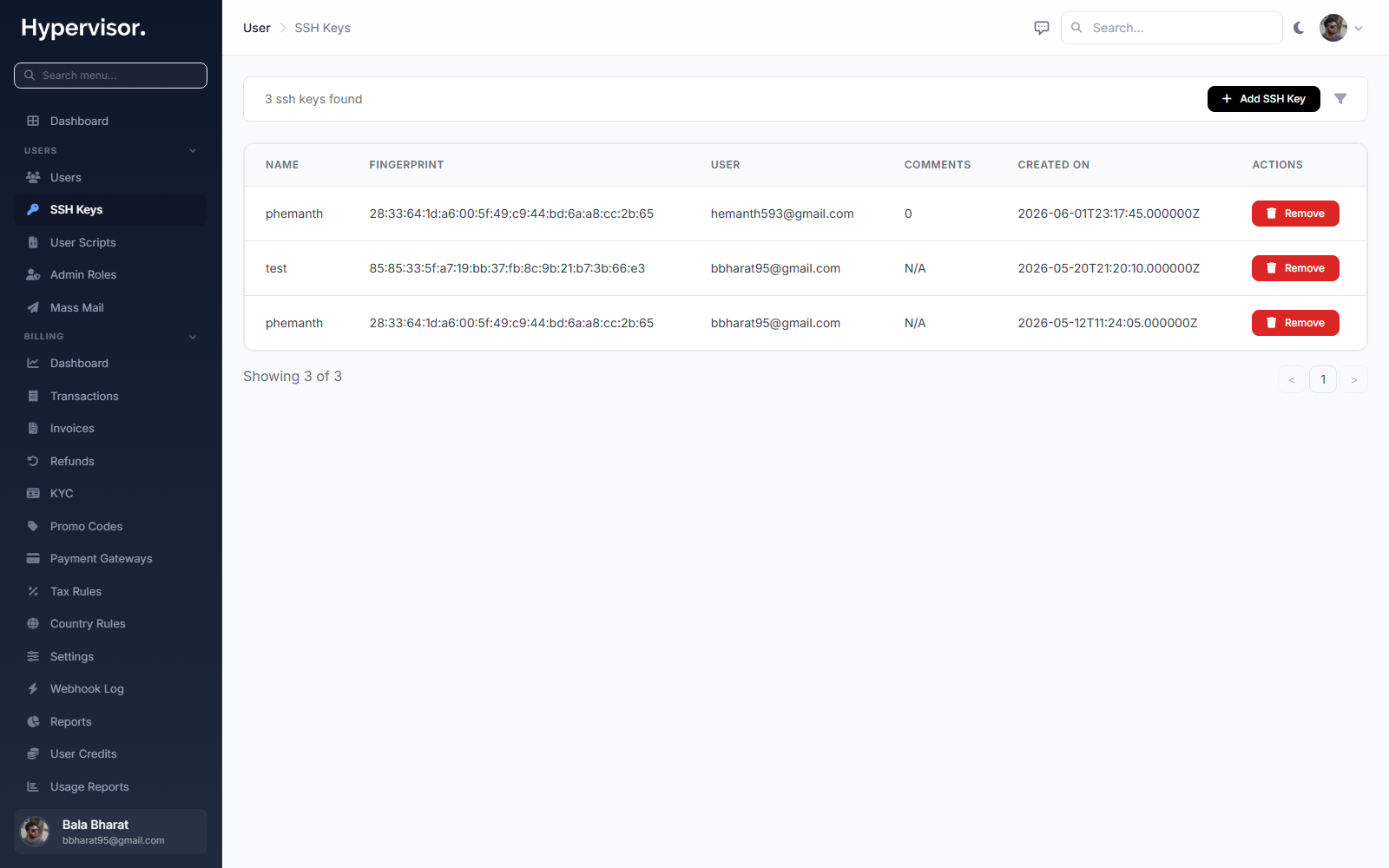Expand the profile dropdown chevron
This screenshot has width=1389, height=868.
(x=1359, y=28)
